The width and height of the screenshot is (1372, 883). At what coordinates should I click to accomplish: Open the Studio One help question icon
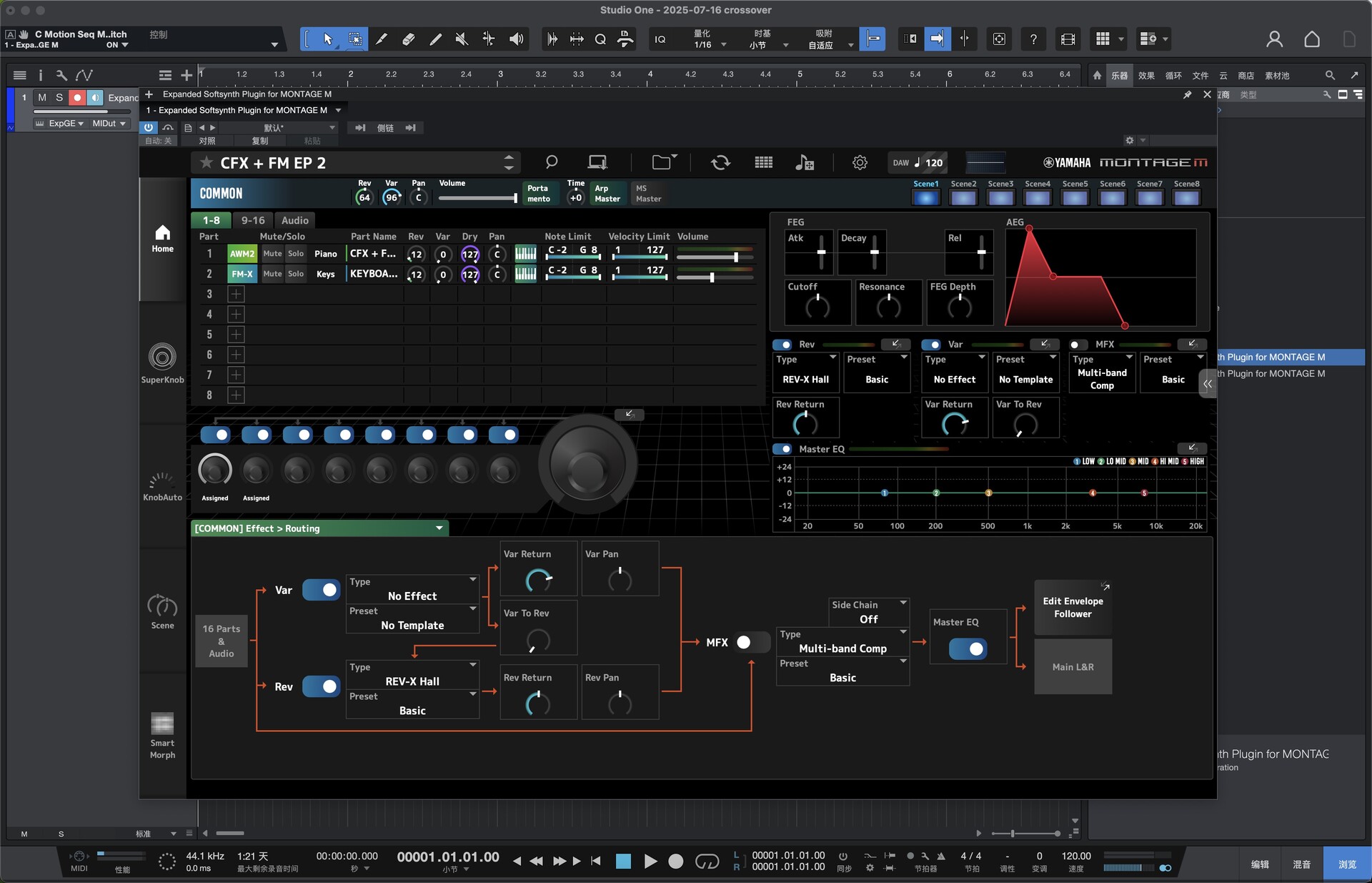coord(1033,39)
